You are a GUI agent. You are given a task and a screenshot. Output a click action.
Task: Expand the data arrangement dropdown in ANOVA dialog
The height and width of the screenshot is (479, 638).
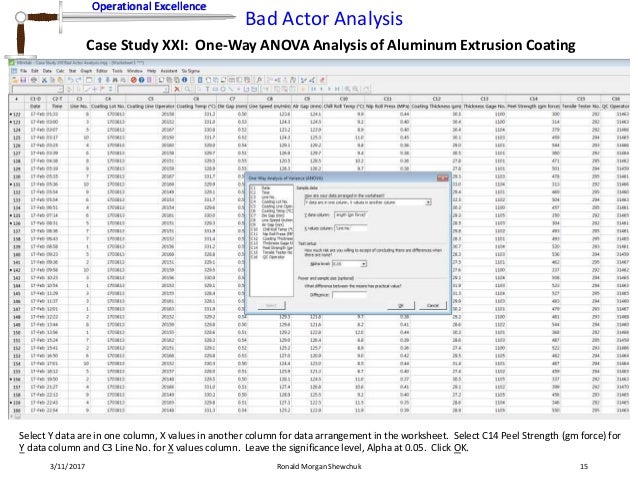(x=428, y=202)
